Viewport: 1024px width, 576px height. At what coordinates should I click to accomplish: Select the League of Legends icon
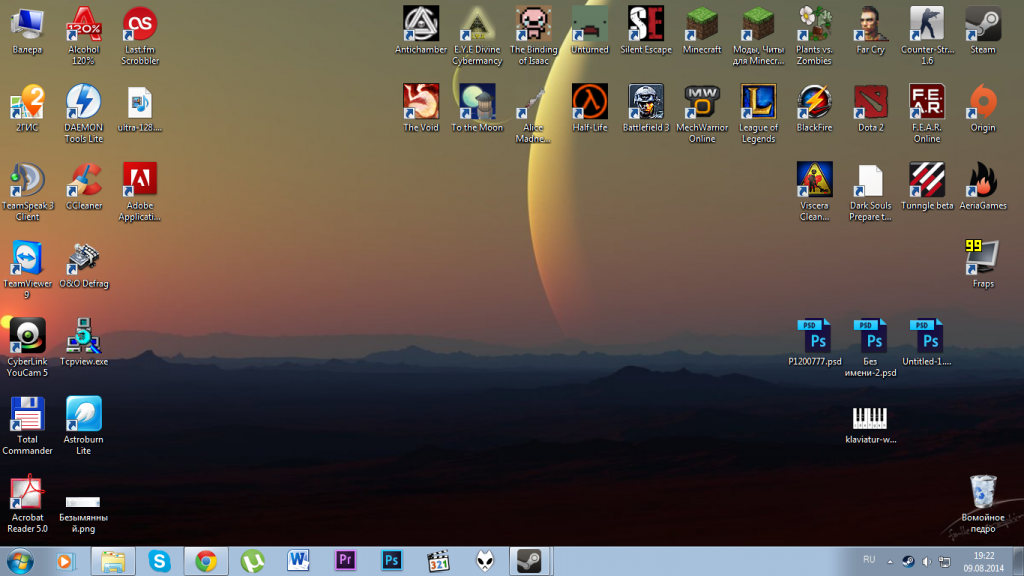coord(758,102)
